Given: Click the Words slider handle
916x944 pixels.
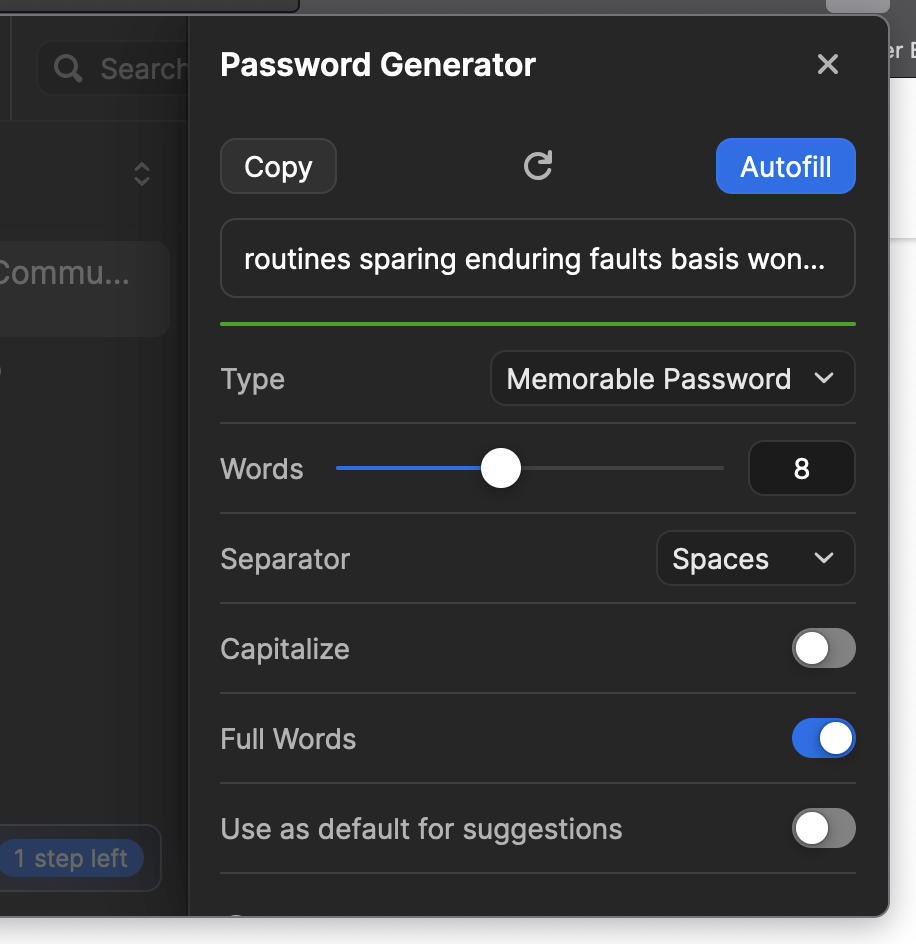Looking at the screenshot, I should 501,468.
